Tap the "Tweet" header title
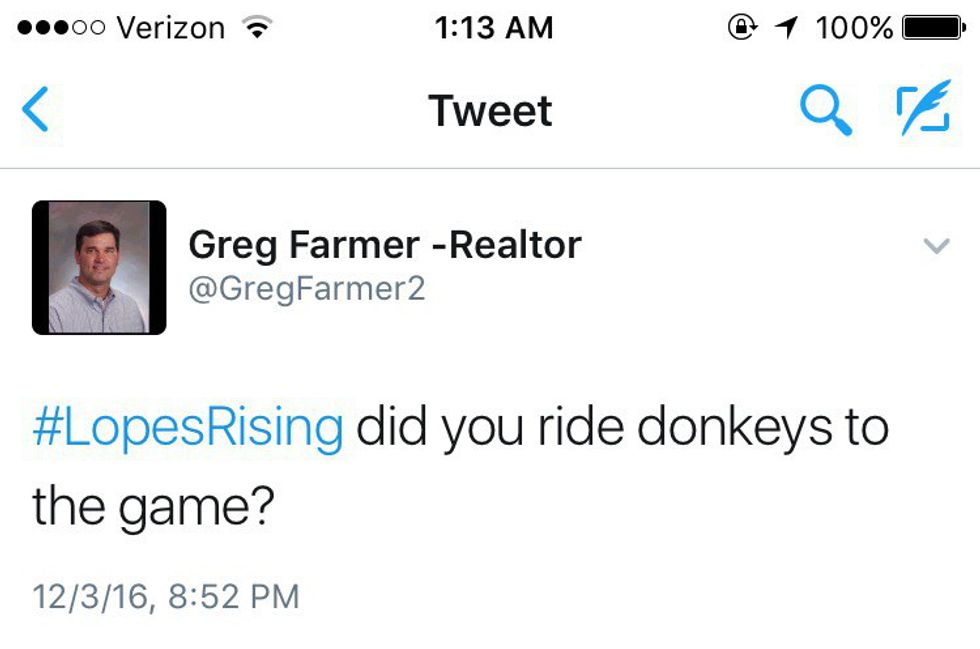Image resolution: width=980 pixels, height=649 pixels. click(490, 110)
